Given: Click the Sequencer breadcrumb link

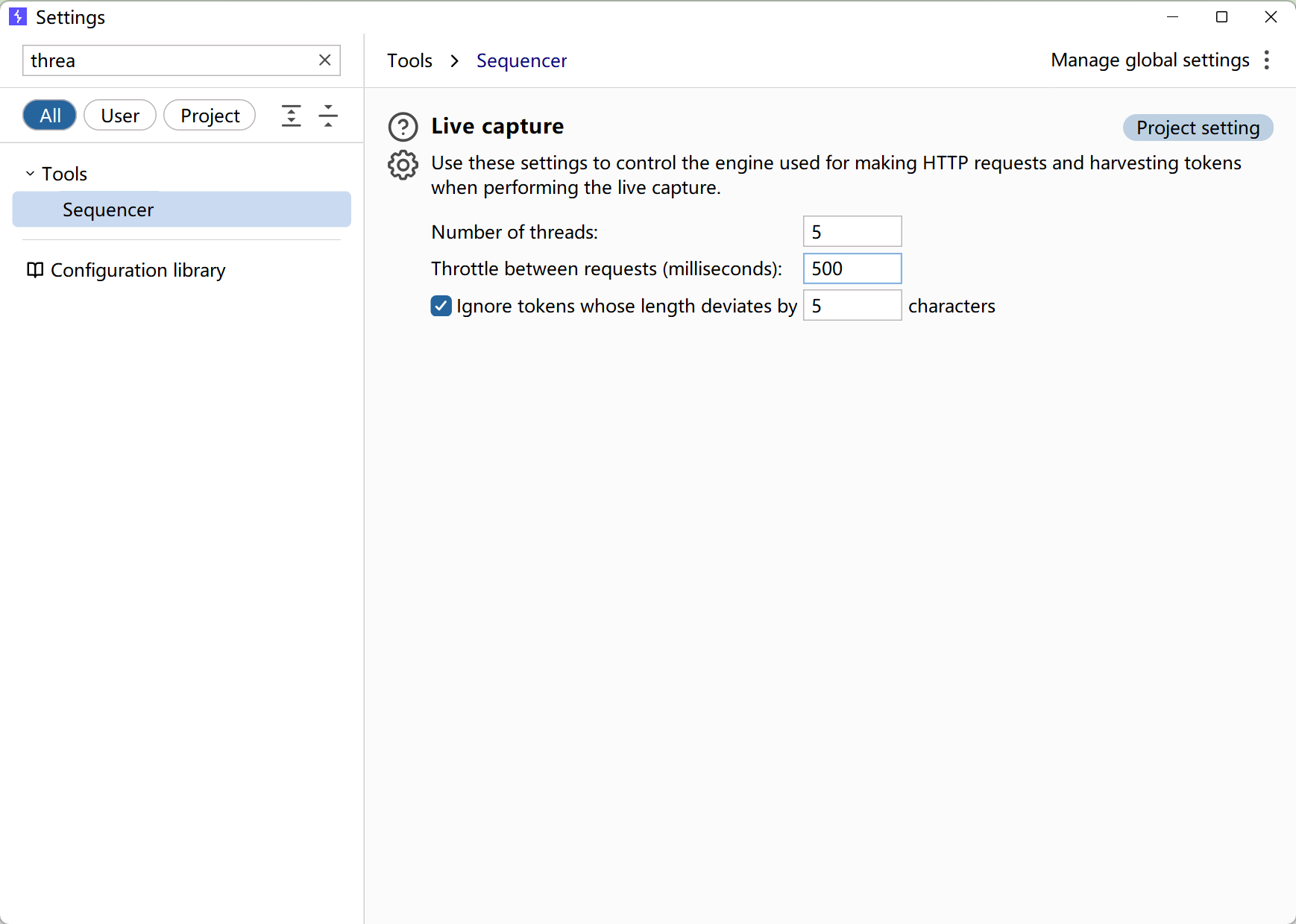Looking at the screenshot, I should pos(521,60).
